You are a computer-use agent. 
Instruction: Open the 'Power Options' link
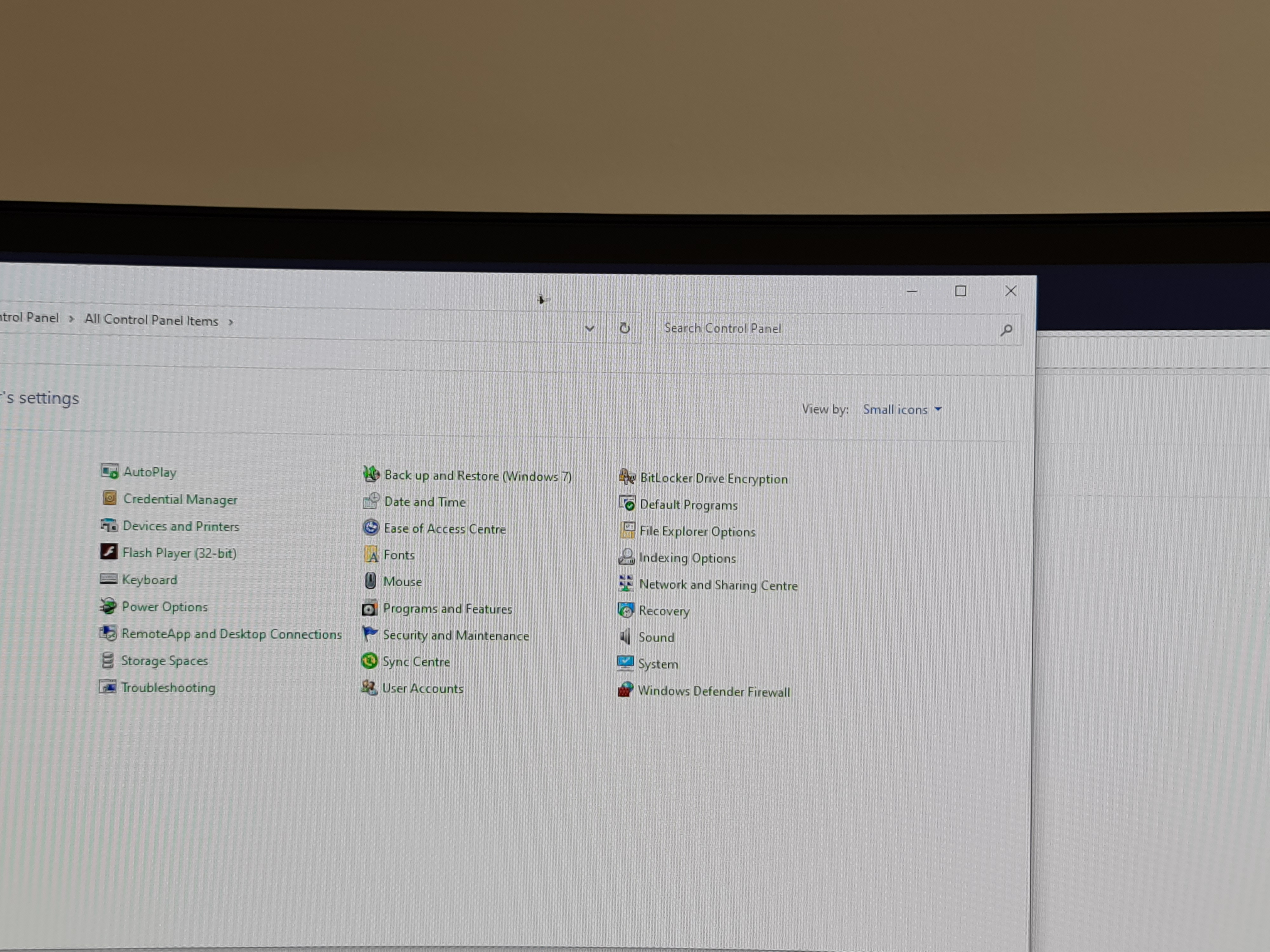165,606
